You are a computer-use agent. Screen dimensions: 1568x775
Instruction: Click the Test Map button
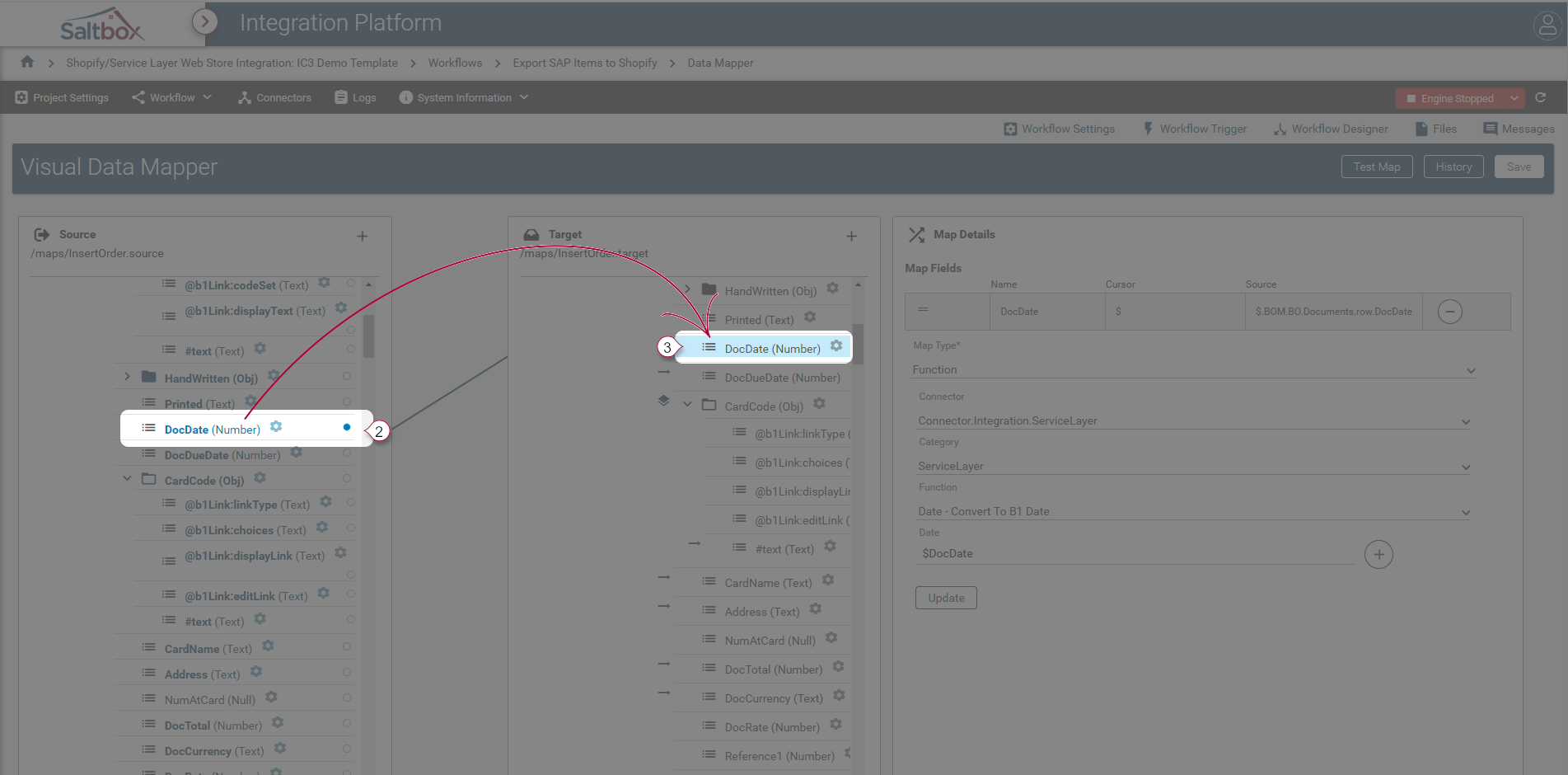(1377, 167)
